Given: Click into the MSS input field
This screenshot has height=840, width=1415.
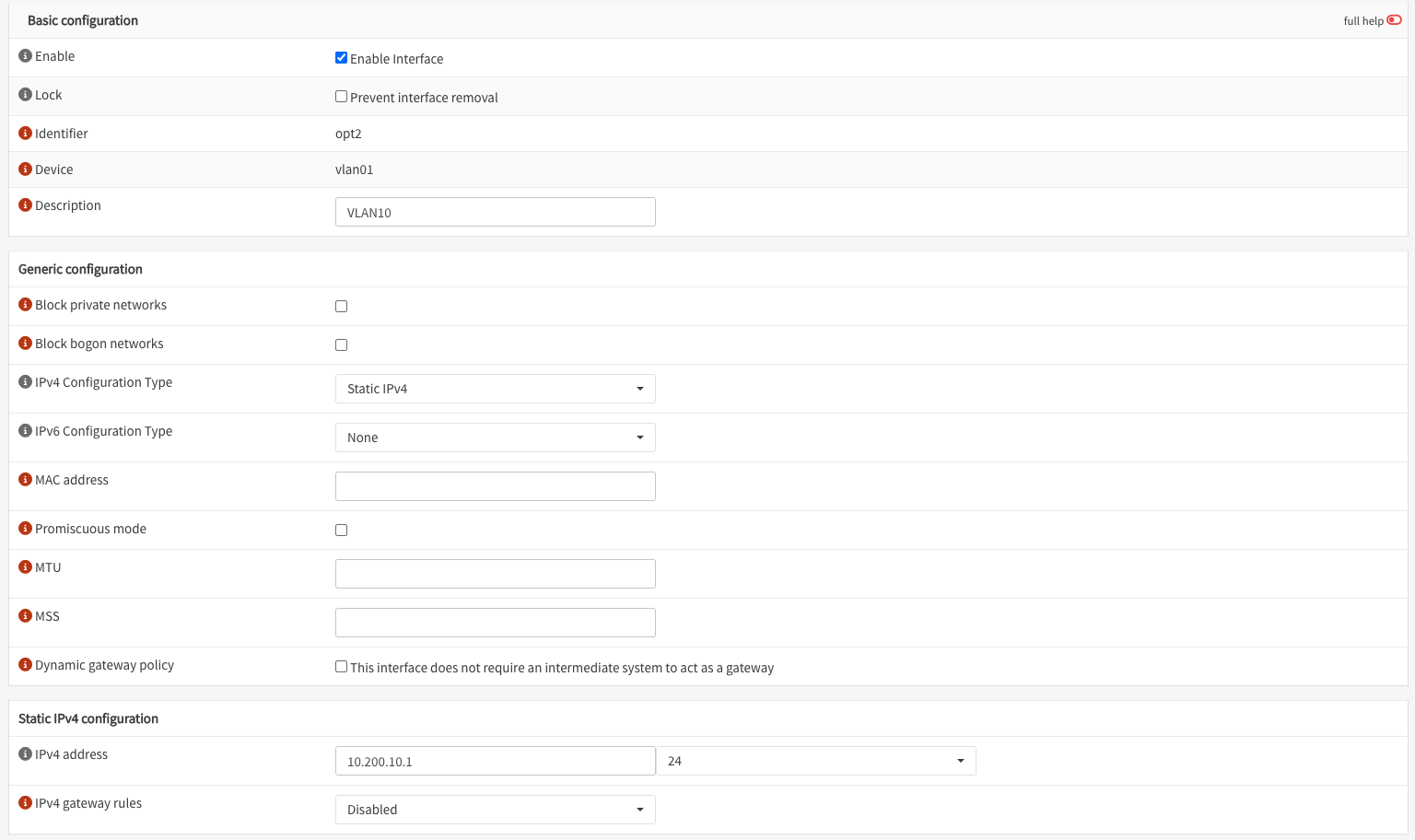Looking at the screenshot, I should (x=495, y=623).
